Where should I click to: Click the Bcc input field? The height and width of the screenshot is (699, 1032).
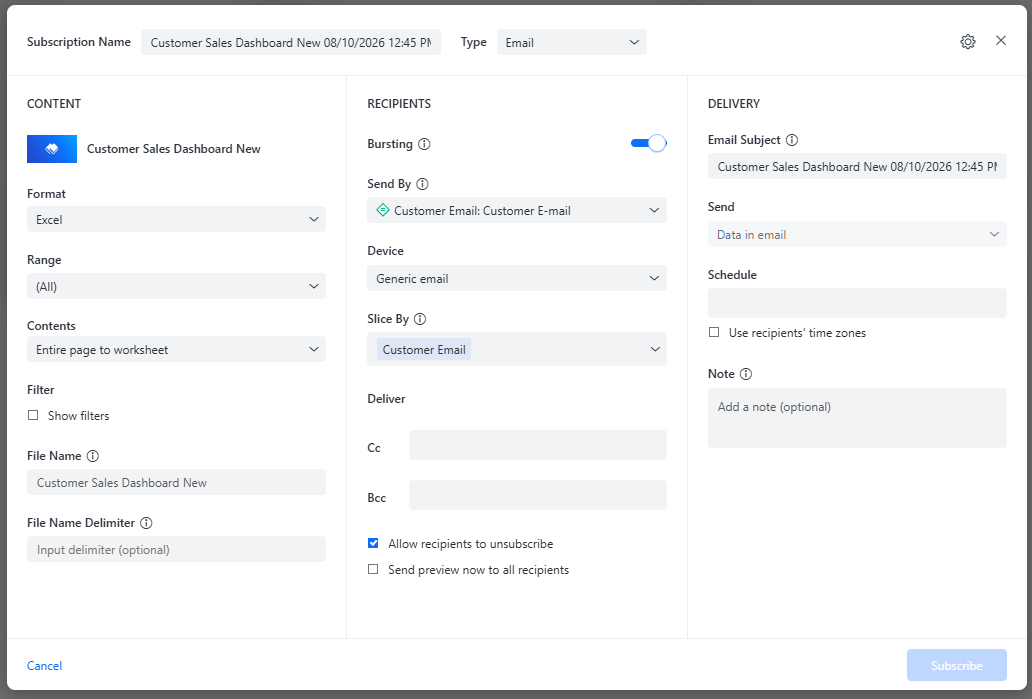pyautogui.click(x=538, y=495)
